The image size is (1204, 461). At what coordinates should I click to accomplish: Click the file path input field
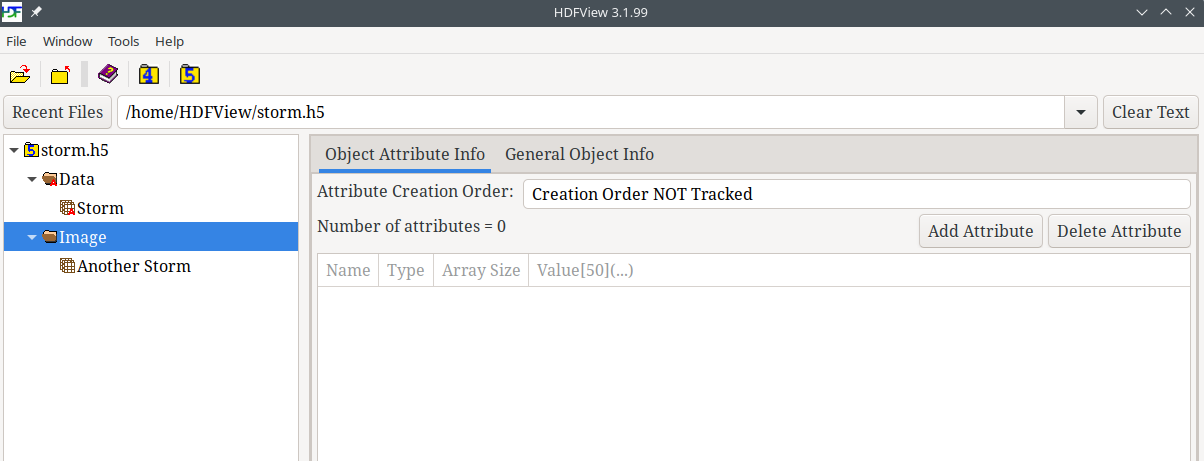590,112
